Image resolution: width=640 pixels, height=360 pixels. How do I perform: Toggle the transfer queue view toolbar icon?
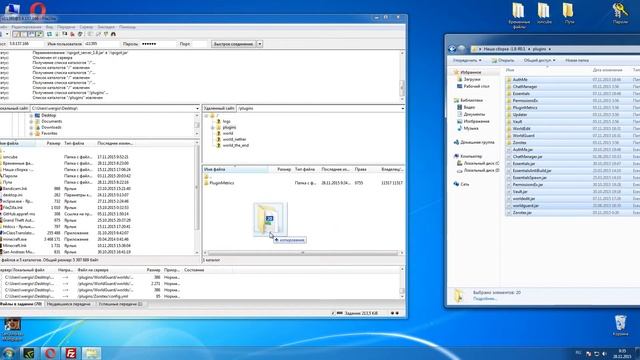[40, 34]
